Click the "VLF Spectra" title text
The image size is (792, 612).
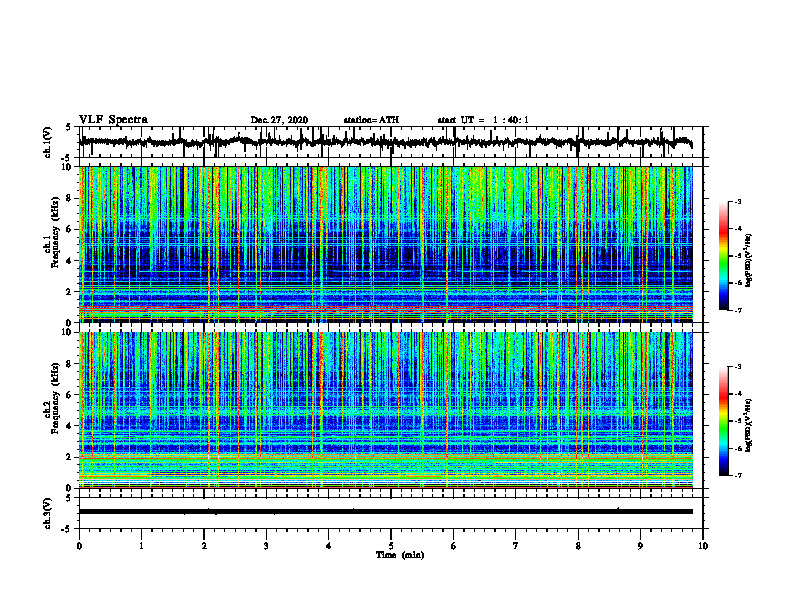point(113,120)
